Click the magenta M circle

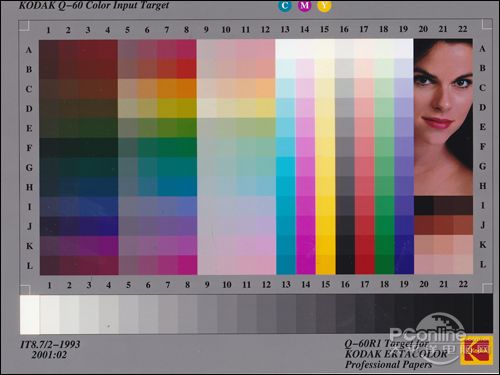(x=305, y=6)
